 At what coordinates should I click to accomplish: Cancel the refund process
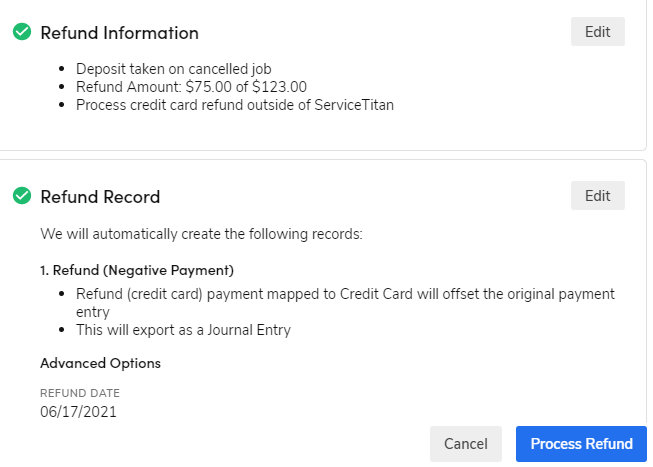[x=465, y=444]
